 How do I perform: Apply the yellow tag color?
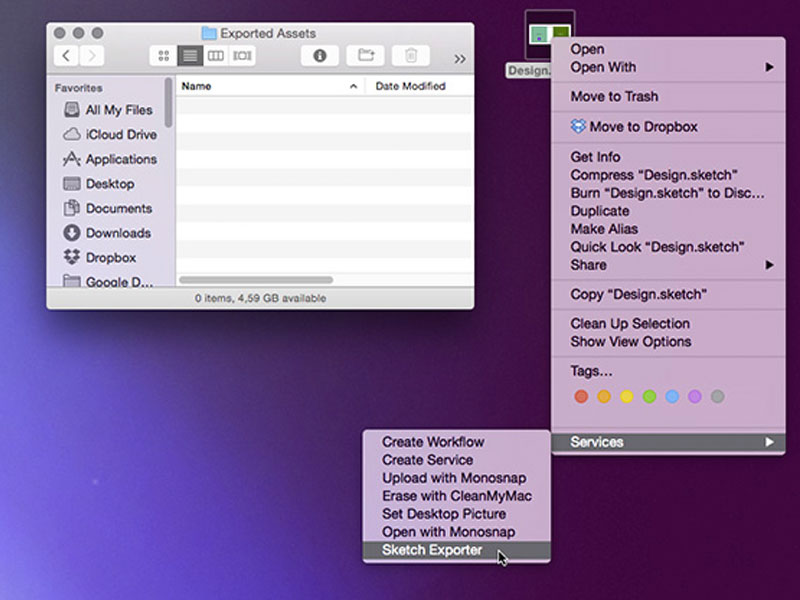coord(627,396)
